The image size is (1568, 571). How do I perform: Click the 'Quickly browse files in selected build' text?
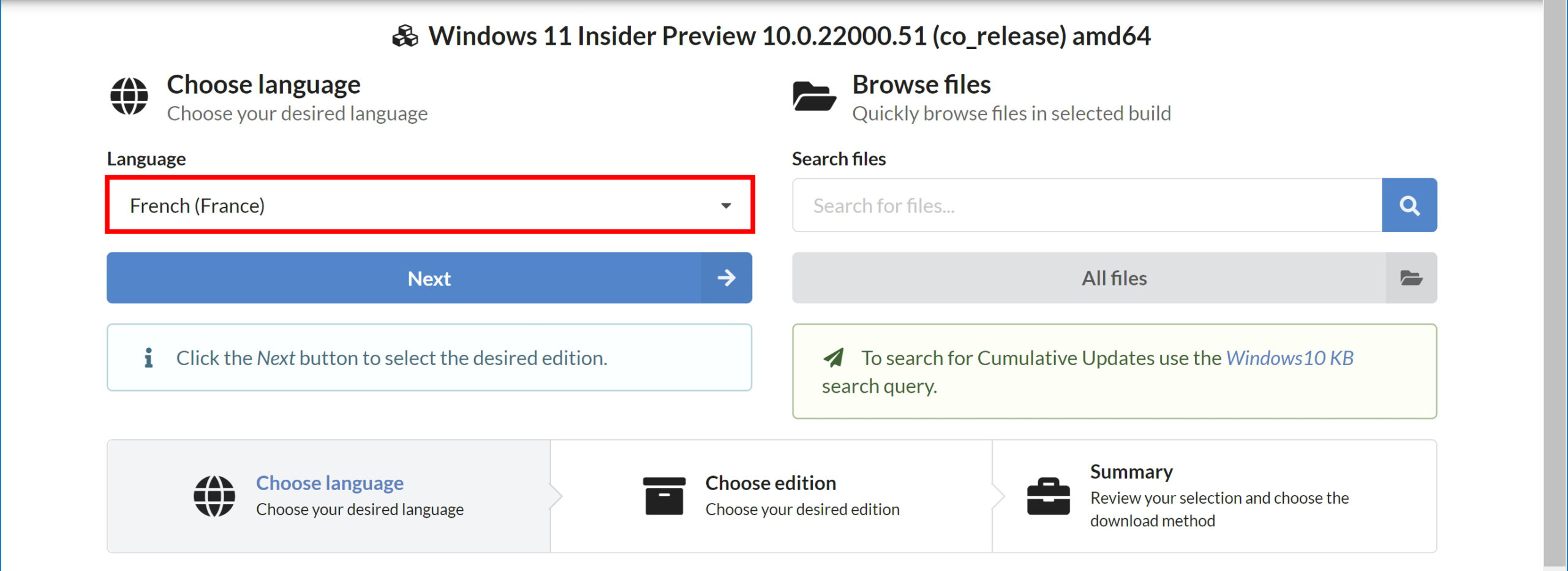pyautogui.click(x=1011, y=113)
